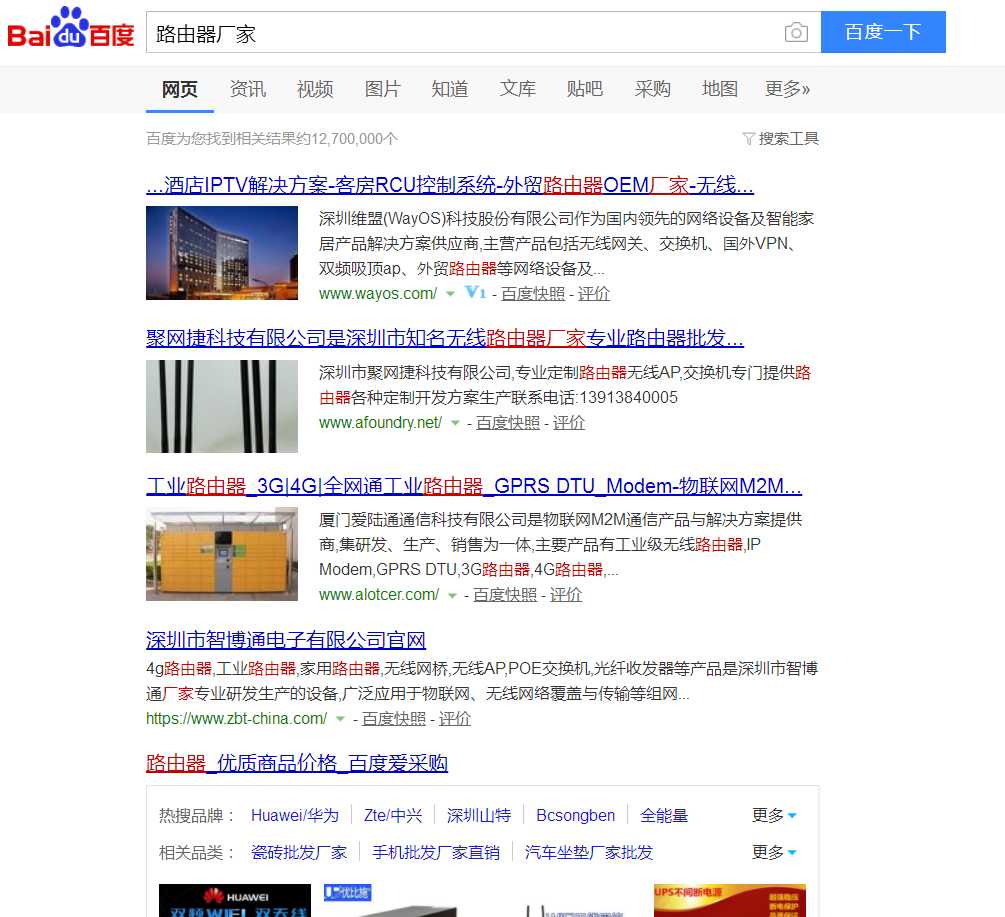Open the 图片 tab

coord(383,89)
